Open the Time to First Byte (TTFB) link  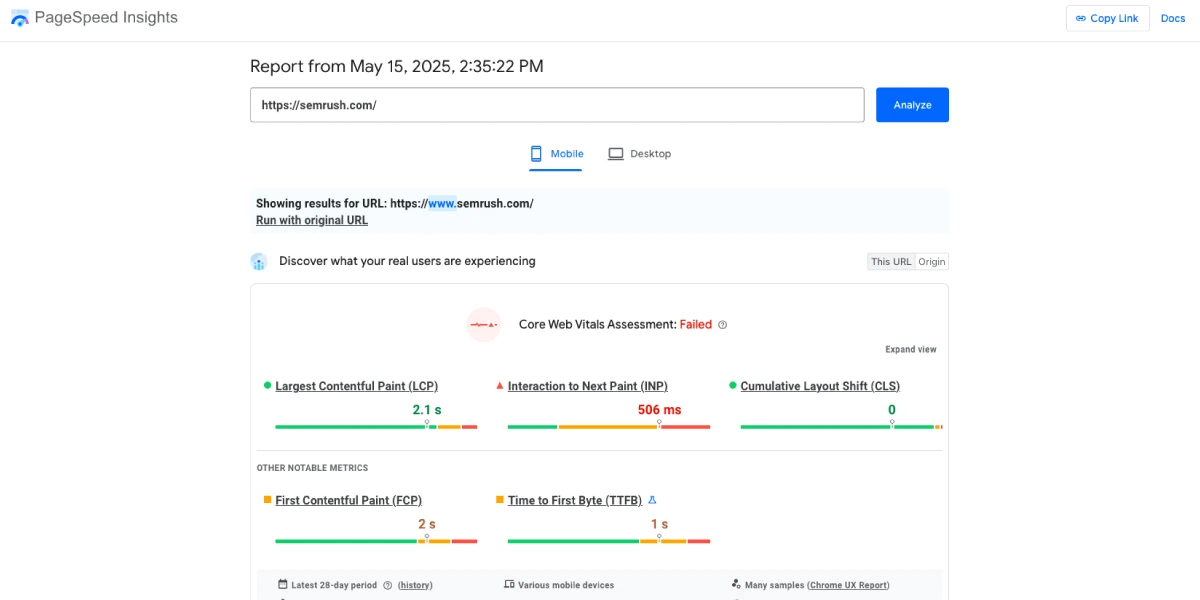576,500
